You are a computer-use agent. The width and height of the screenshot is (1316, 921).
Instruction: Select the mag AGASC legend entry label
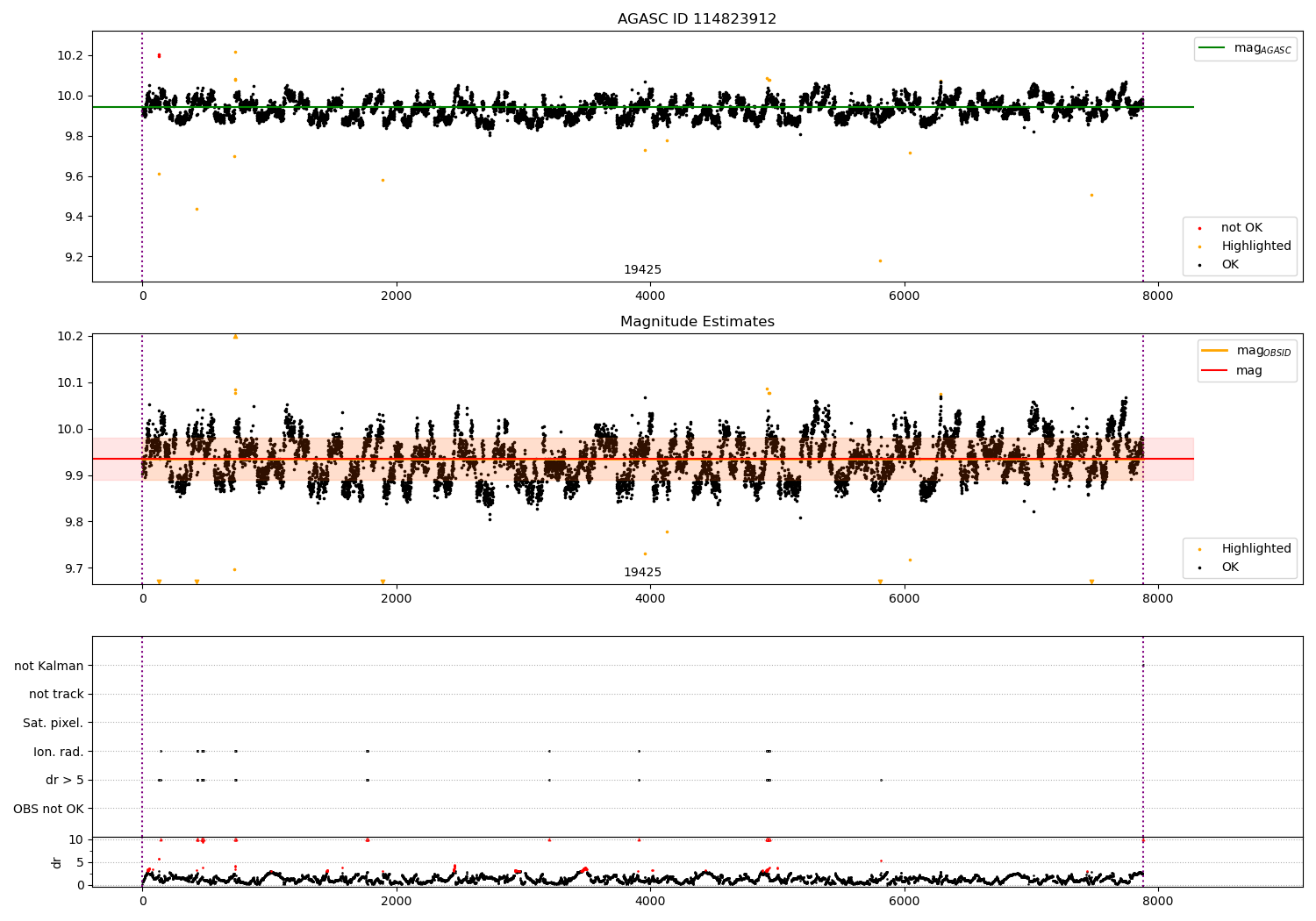pyautogui.click(x=1262, y=48)
